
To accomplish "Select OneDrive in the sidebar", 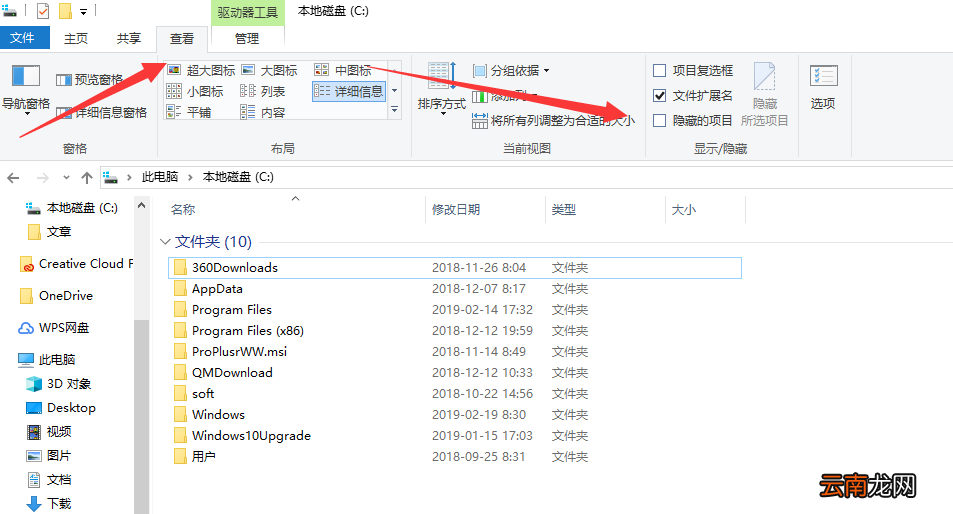I will click(57, 296).
